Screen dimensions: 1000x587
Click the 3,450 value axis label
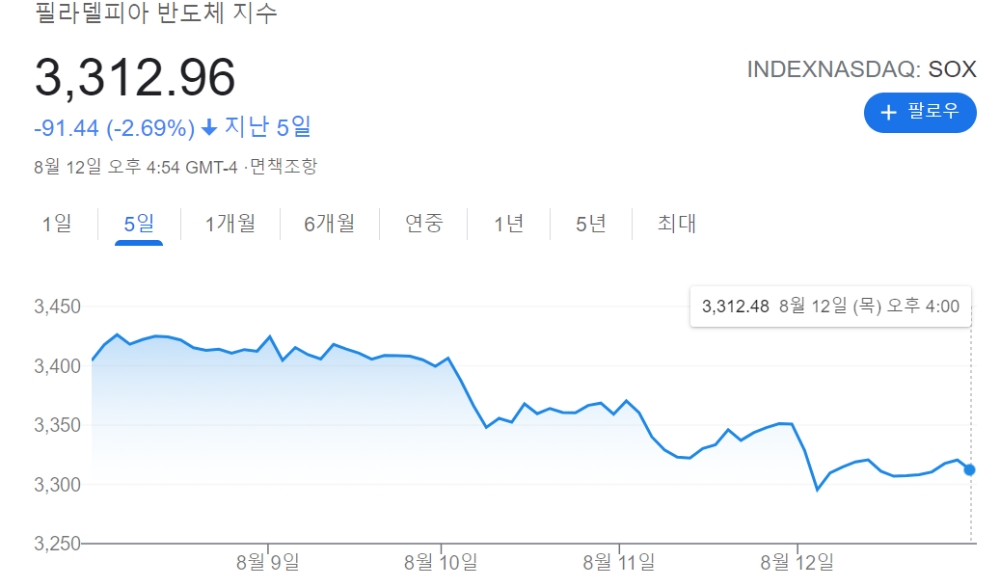(x=57, y=306)
